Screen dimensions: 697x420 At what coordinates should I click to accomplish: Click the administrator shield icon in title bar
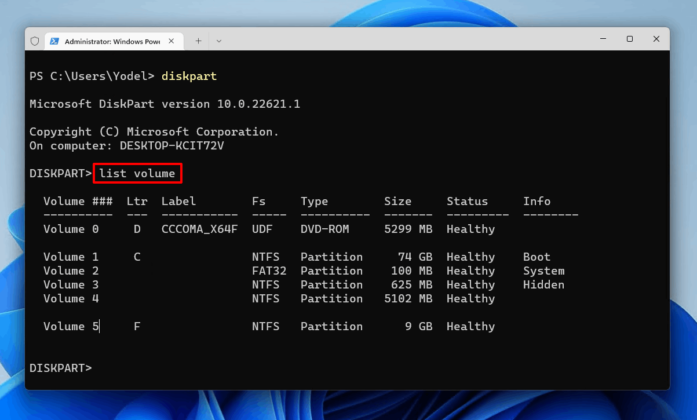click(36, 41)
